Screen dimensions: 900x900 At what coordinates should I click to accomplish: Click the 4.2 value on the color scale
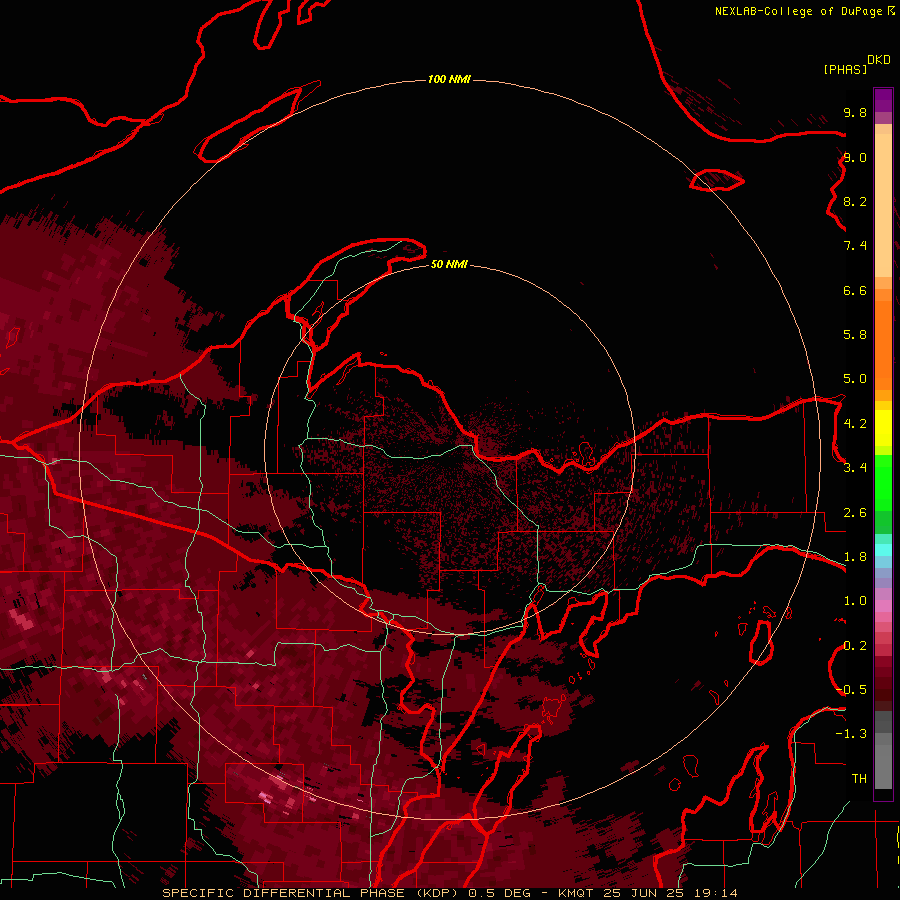click(855, 424)
